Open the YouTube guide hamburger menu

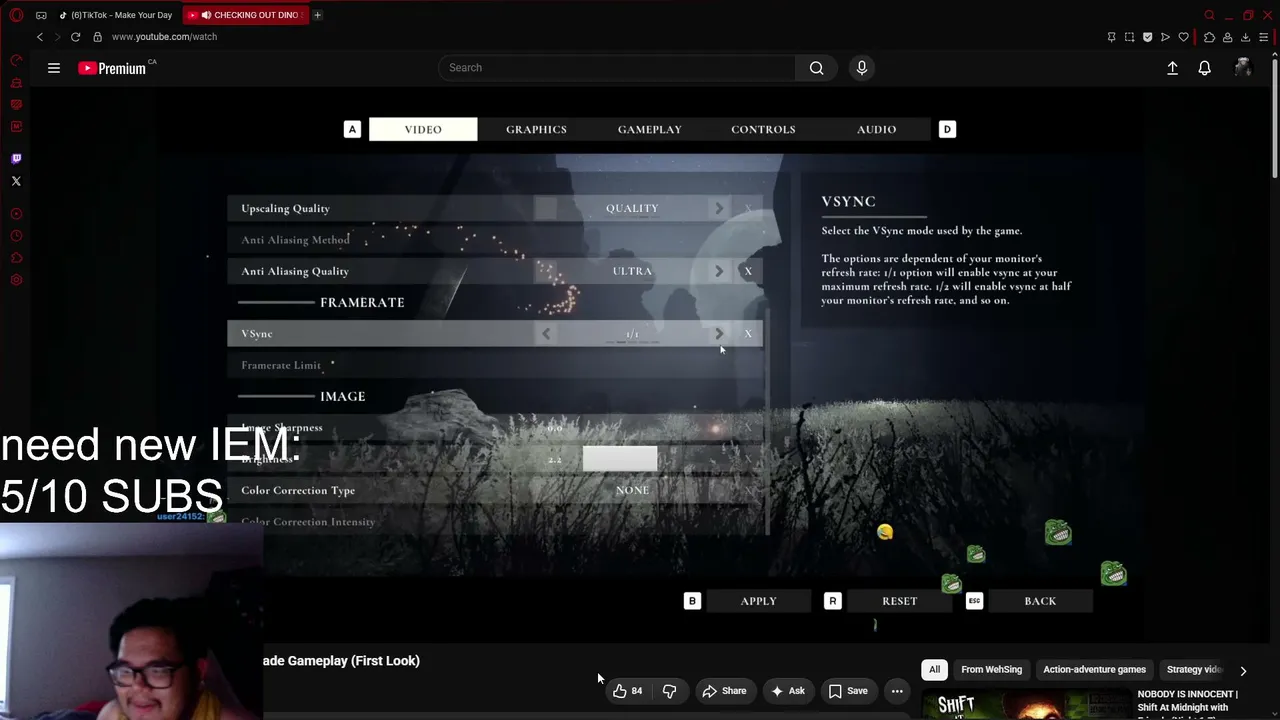click(54, 68)
